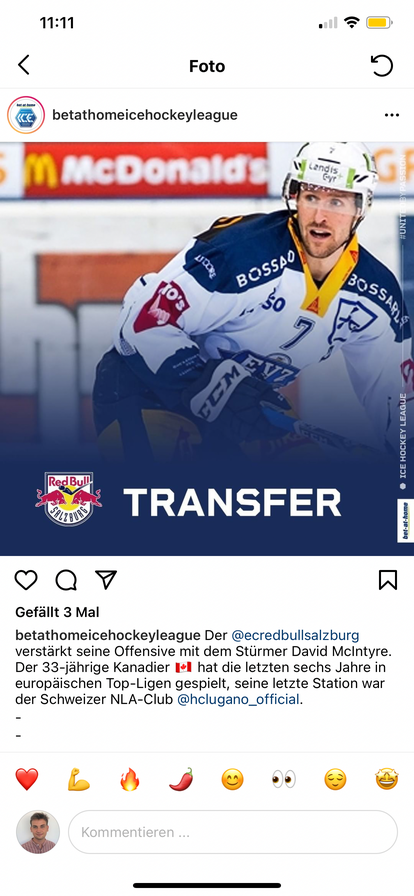414x896 pixels.
Task: Insert flexed biceps emoji reaction
Action: tap(78, 779)
